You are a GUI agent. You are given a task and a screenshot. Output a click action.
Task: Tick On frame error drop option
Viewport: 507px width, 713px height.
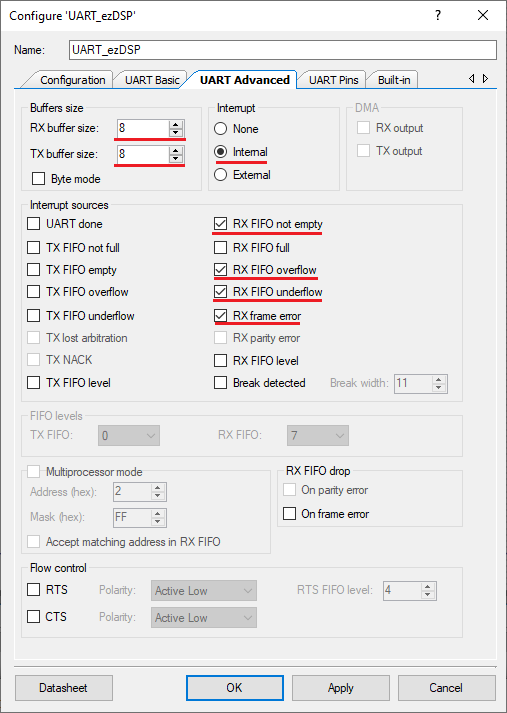click(x=290, y=514)
